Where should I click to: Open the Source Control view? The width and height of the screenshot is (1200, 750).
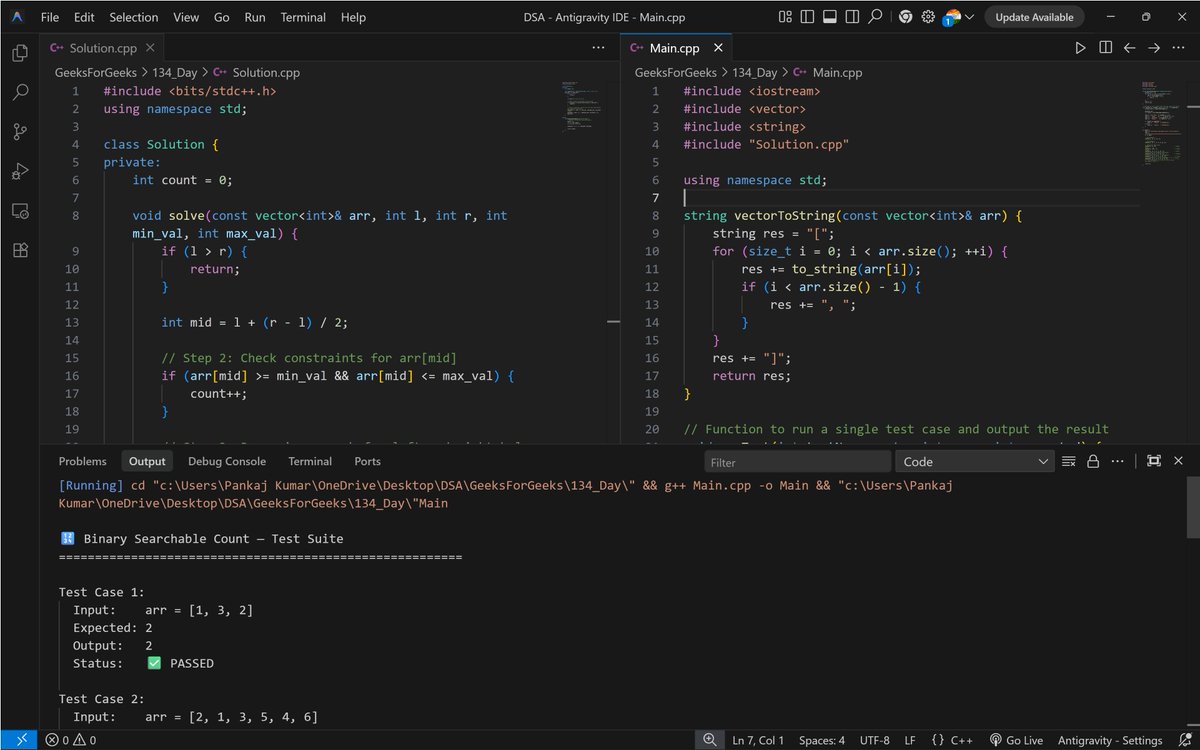coord(20,132)
